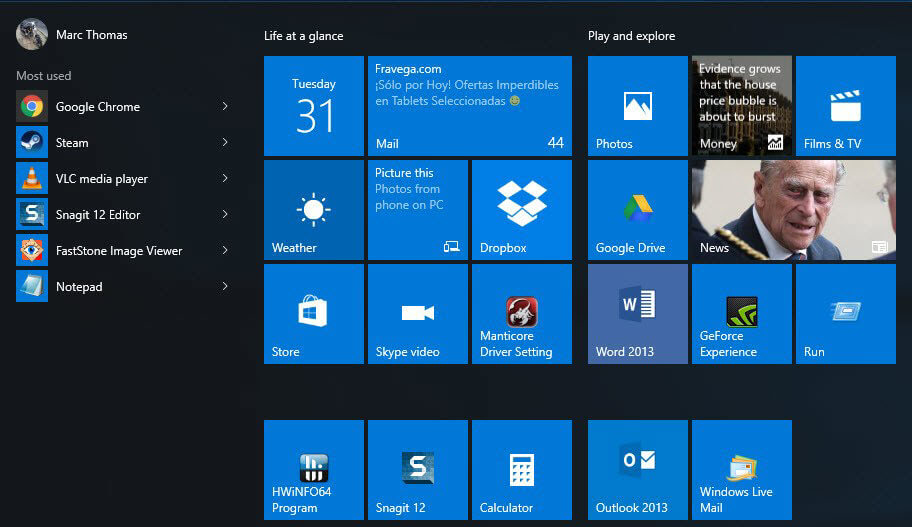Image resolution: width=912 pixels, height=527 pixels.
Task: Launch the HWiNFO64 Program tile
Action: 314,470
